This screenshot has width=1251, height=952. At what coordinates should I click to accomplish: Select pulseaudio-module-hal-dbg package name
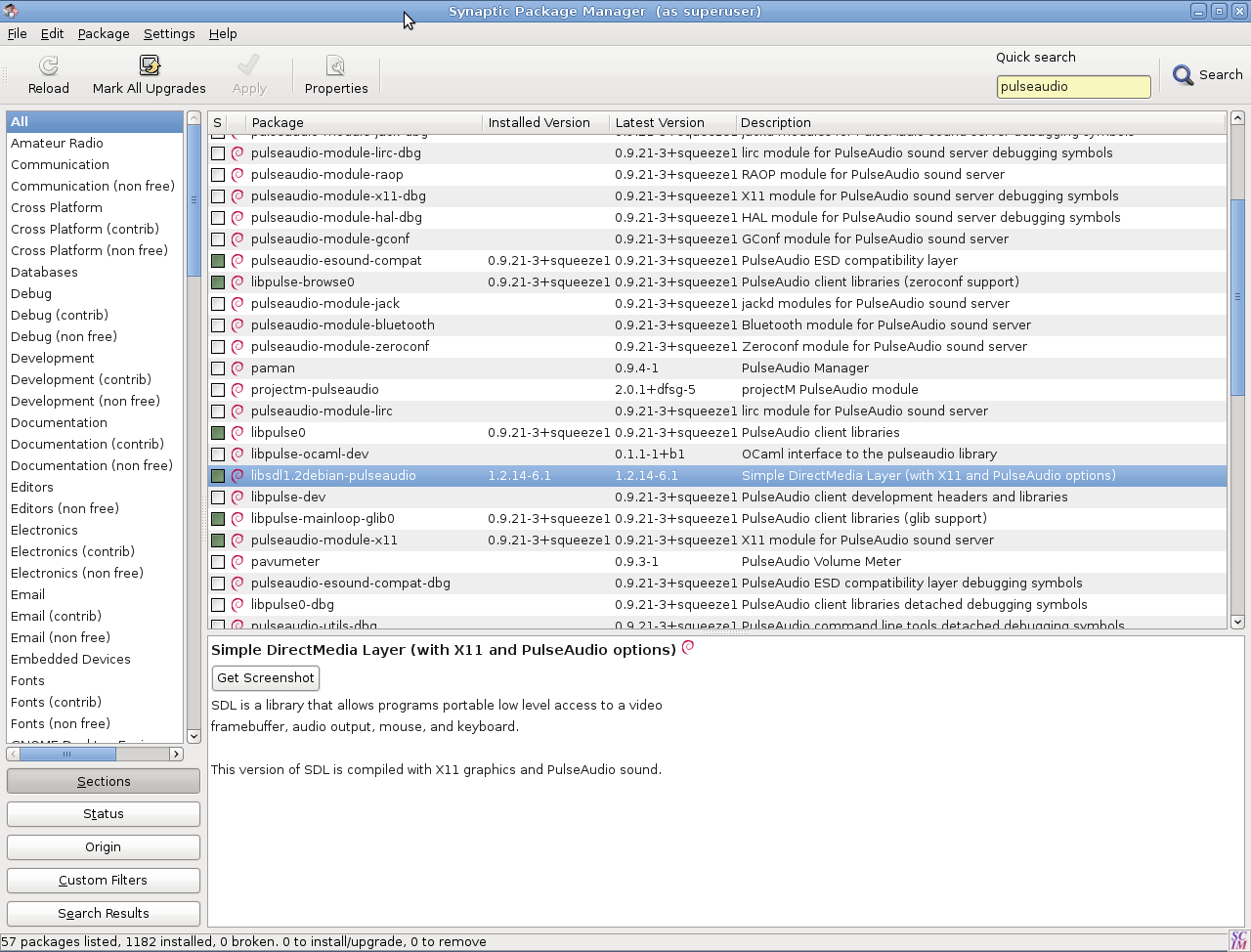tap(337, 218)
